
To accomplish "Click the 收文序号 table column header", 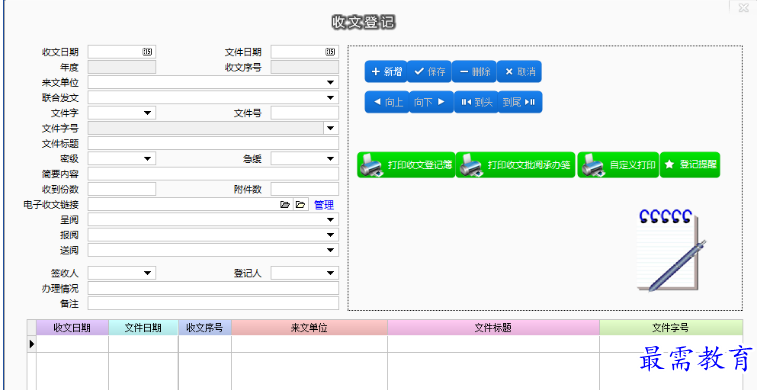I will pyautogui.click(x=205, y=328).
